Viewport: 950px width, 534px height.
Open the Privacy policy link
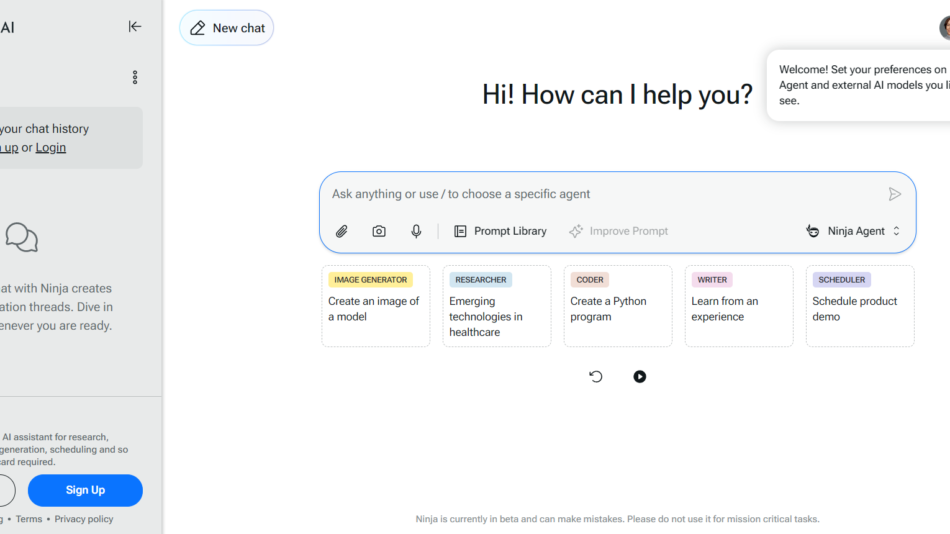click(84, 519)
